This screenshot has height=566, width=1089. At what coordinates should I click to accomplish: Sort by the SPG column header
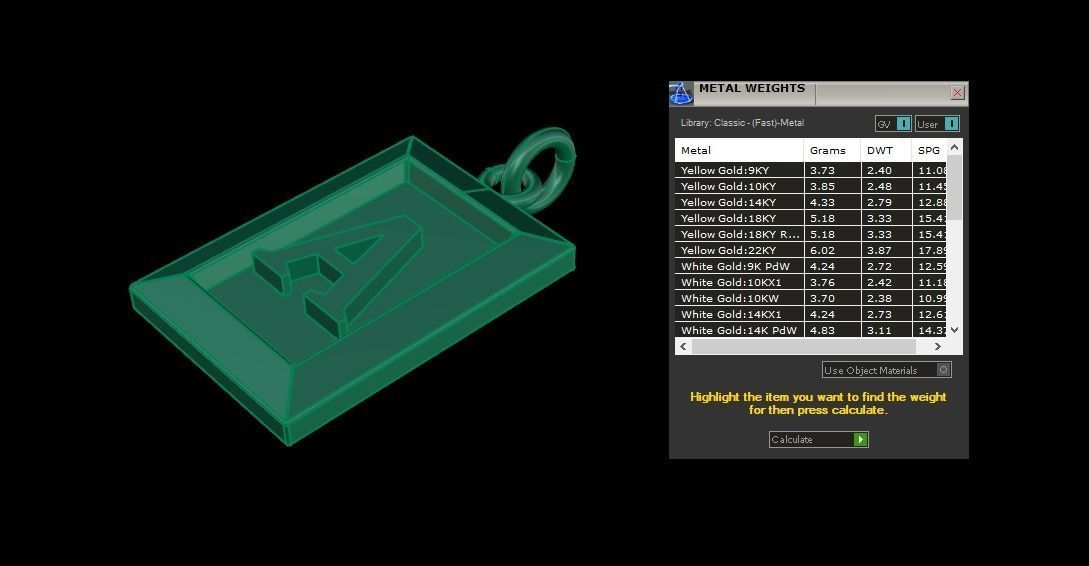pos(929,150)
